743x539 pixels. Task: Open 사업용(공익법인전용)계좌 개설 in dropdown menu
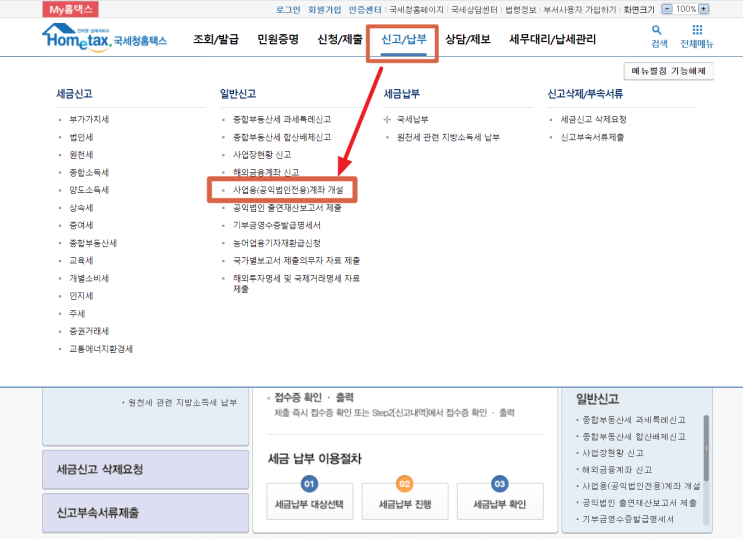[x=288, y=190]
